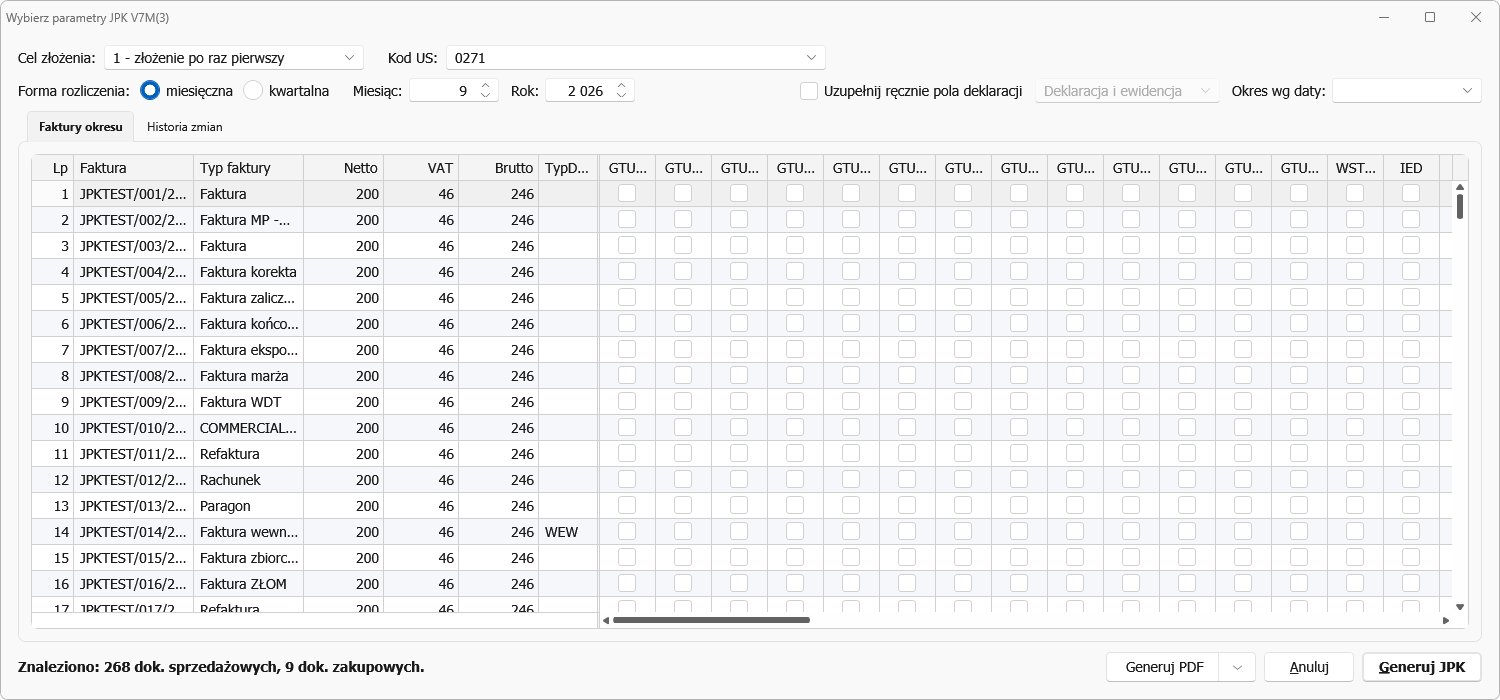1500x700 pixels.
Task: Decrease the Rok value with down arrow
Action: pos(622,96)
